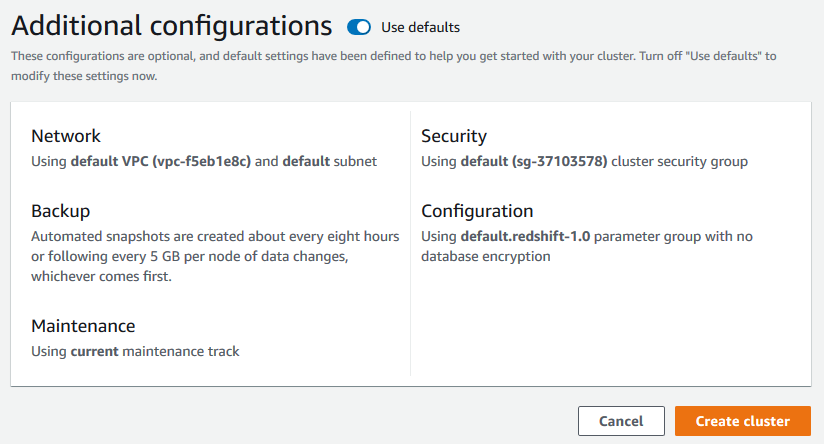The image size is (824, 444).
Task: Select the default.redshift-1.0 parameter group text
Action: [525, 236]
